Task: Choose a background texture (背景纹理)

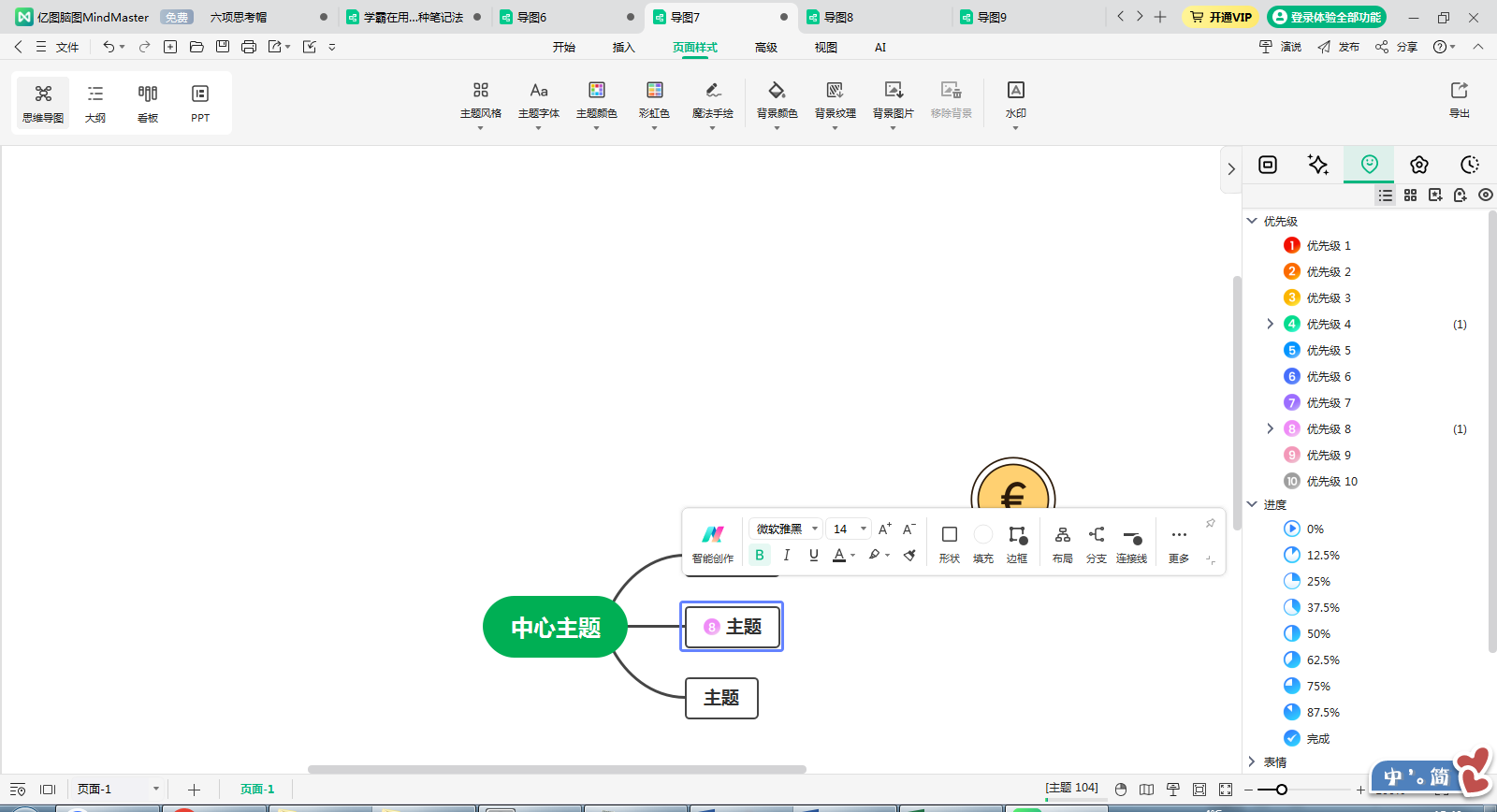Action: tap(835, 101)
